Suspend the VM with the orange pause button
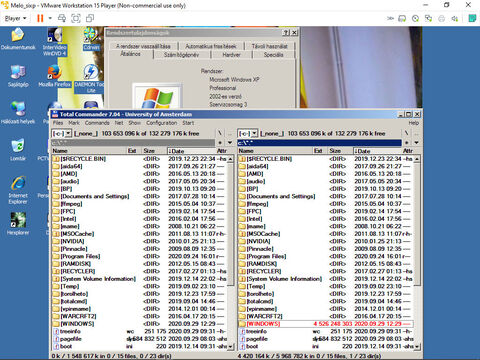Image resolution: width=480 pixels, height=360 pixels. [40, 18]
